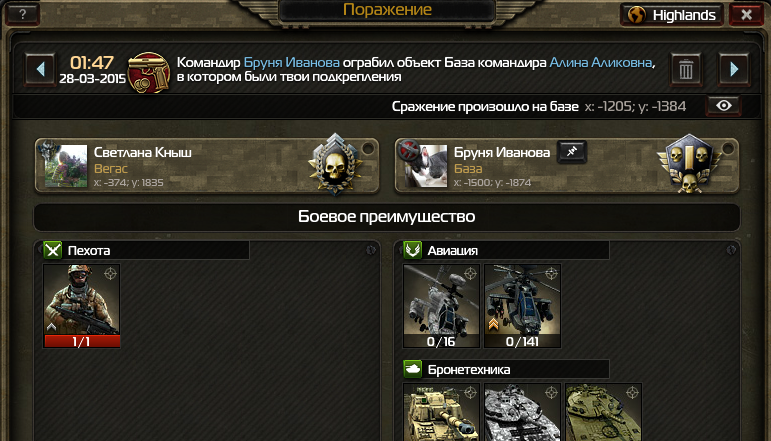Viewport: 771px width, 441px height.
Task: Click the Highlands globe button
Action: 672,15
